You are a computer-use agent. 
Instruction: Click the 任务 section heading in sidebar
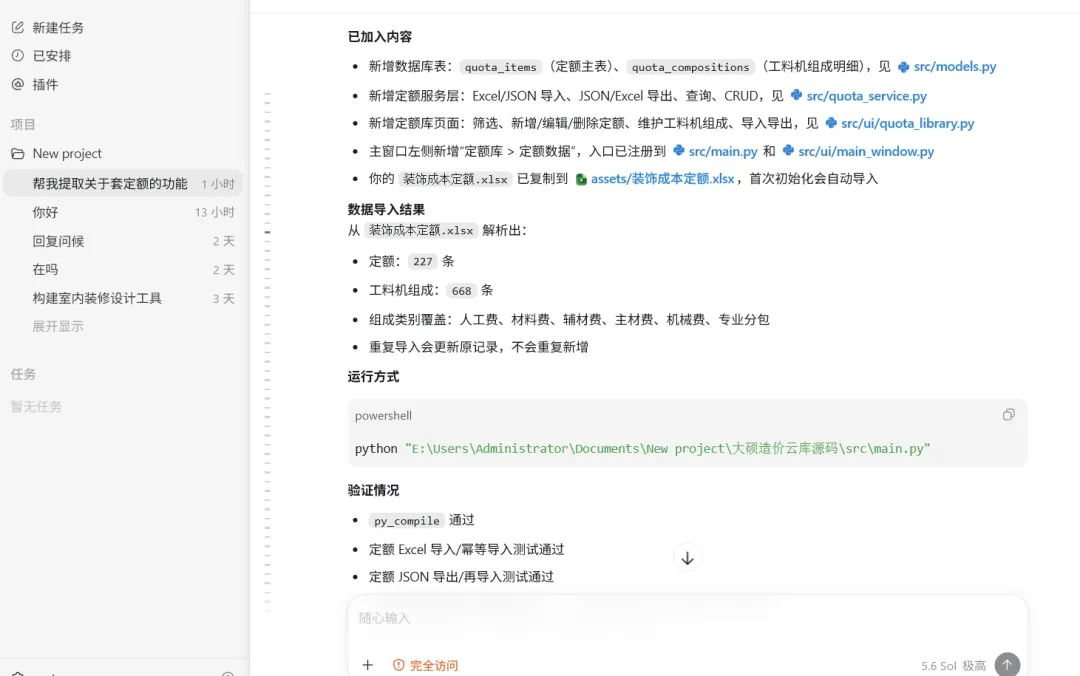(x=23, y=374)
